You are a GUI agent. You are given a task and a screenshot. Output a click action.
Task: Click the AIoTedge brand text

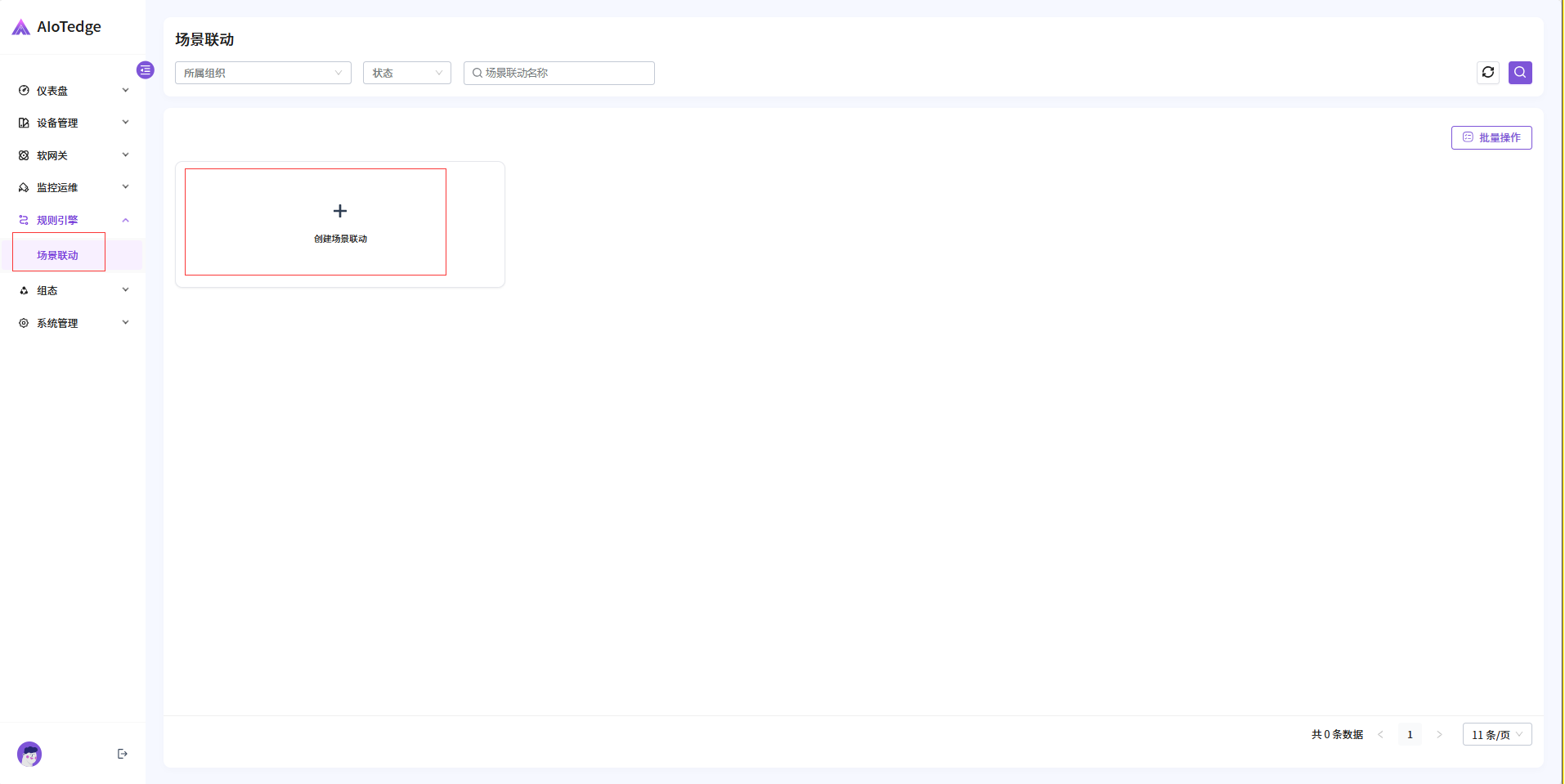click(x=69, y=27)
